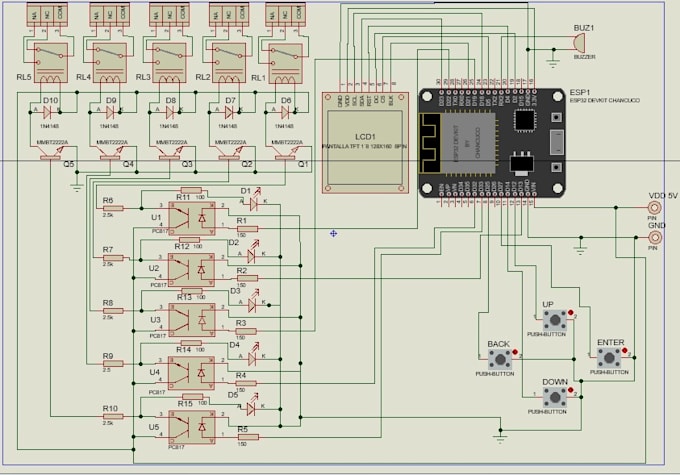This screenshot has width=680, height=475.
Task: Select resistor R14
Action: click(191, 343)
